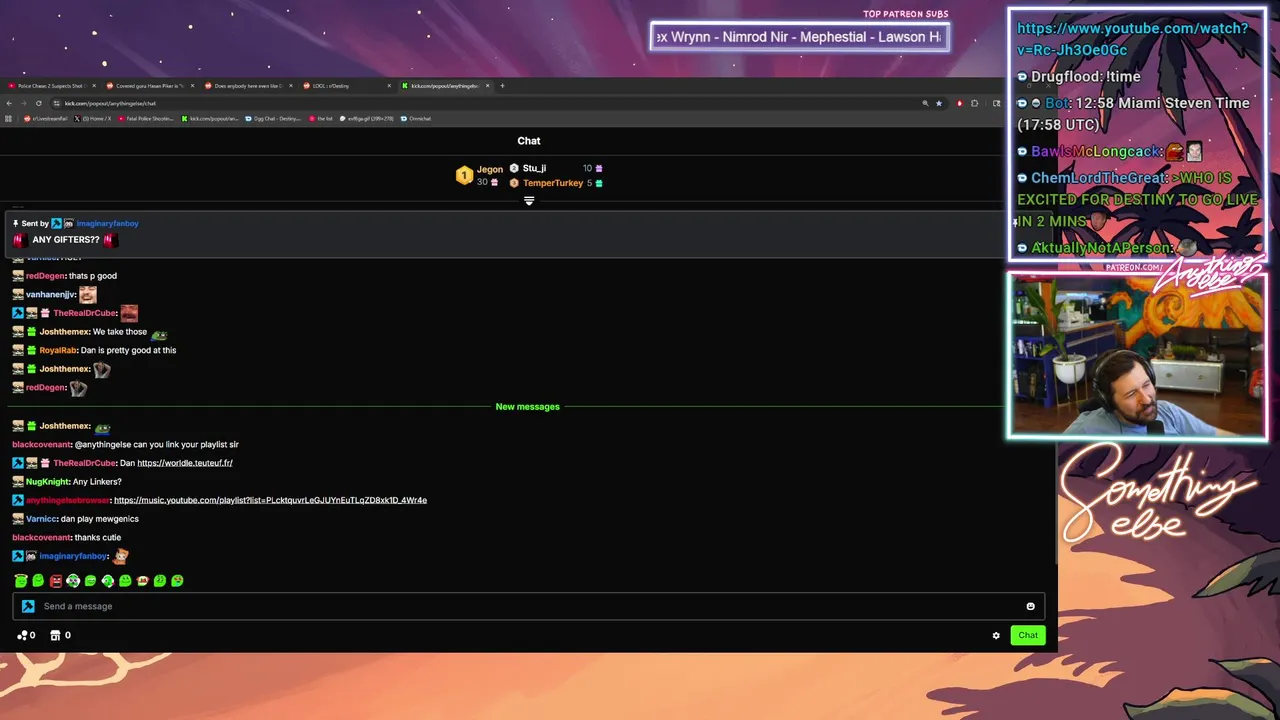Click the green Chat send button
1280x720 pixels.
click(x=1028, y=635)
